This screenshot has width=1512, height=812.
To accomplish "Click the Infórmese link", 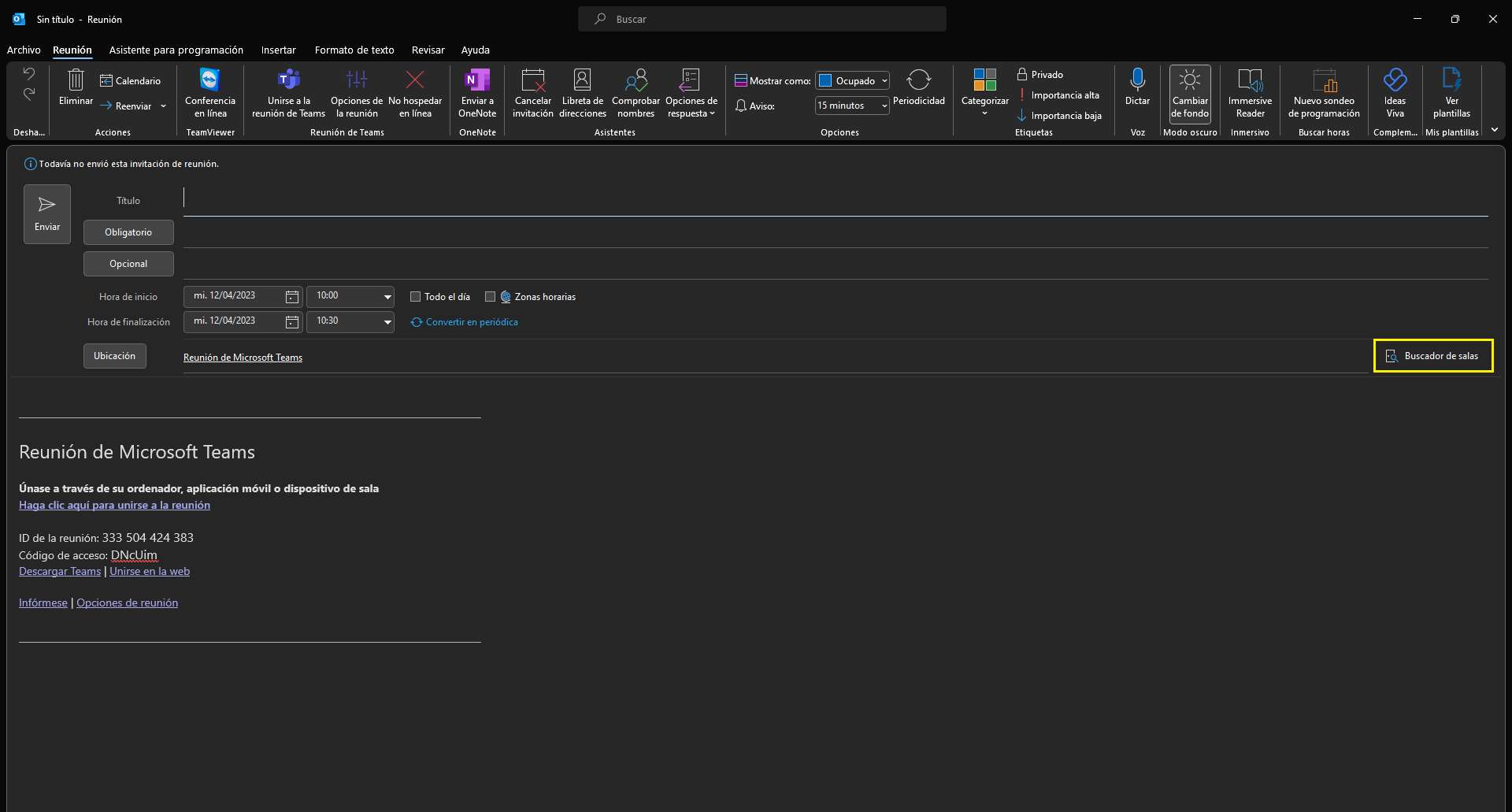I will click(43, 603).
